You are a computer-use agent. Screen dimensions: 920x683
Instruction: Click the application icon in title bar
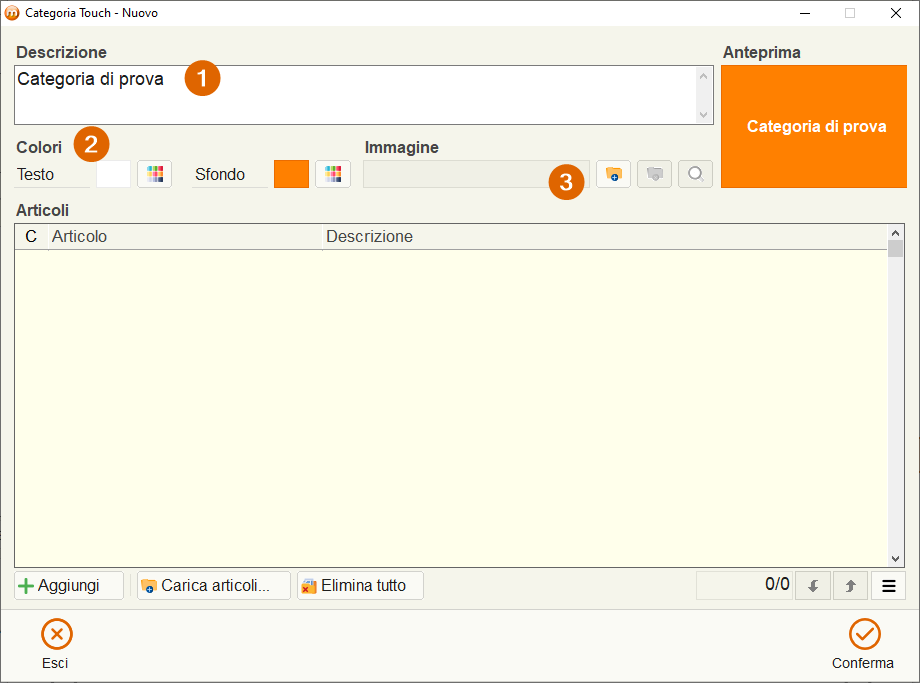(x=12, y=13)
